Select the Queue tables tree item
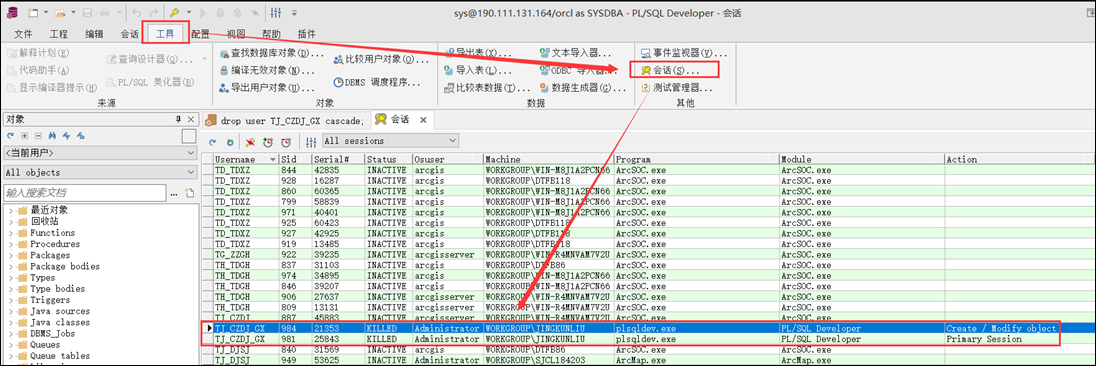 coord(59,356)
